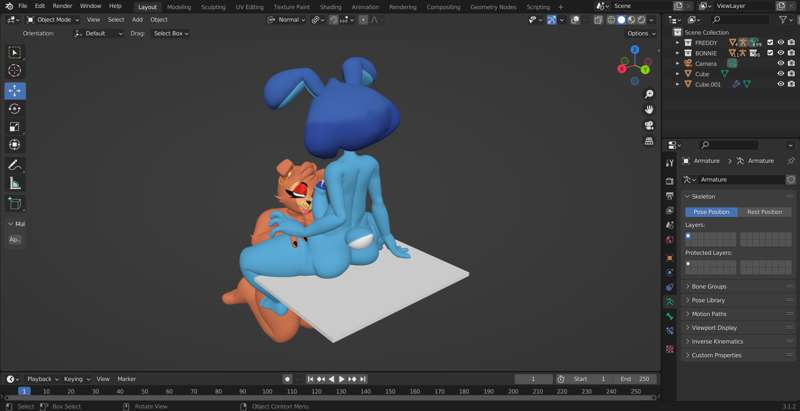
Task: Open the Tool properties tab icon
Action: (x=670, y=163)
